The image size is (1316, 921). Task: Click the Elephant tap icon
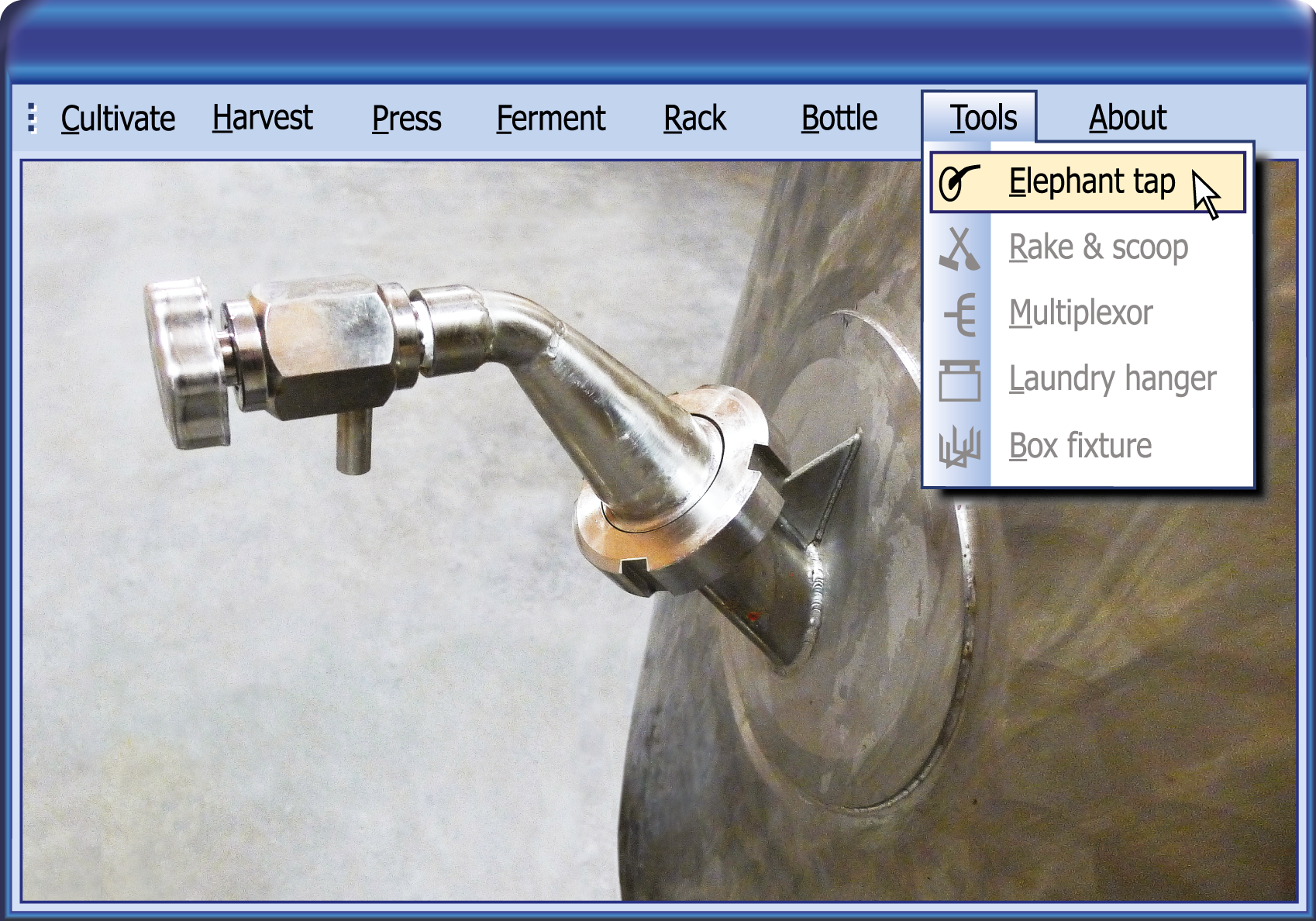point(959,183)
